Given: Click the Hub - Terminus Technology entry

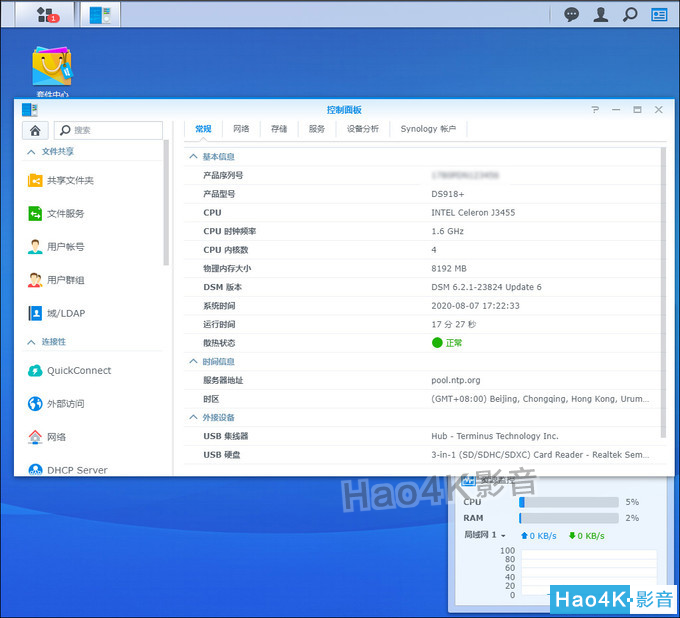Looking at the screenshot, I should (495, 436).
